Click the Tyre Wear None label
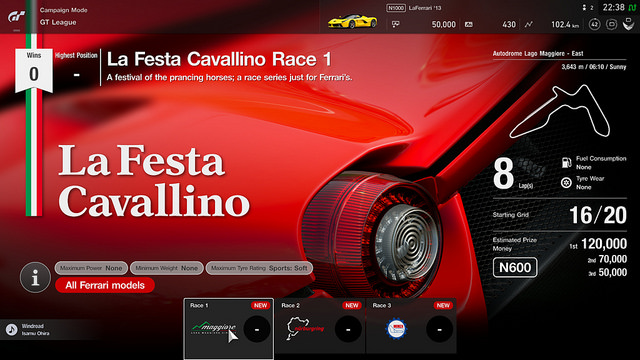This screenshot has width=640, height=360. 590,183
